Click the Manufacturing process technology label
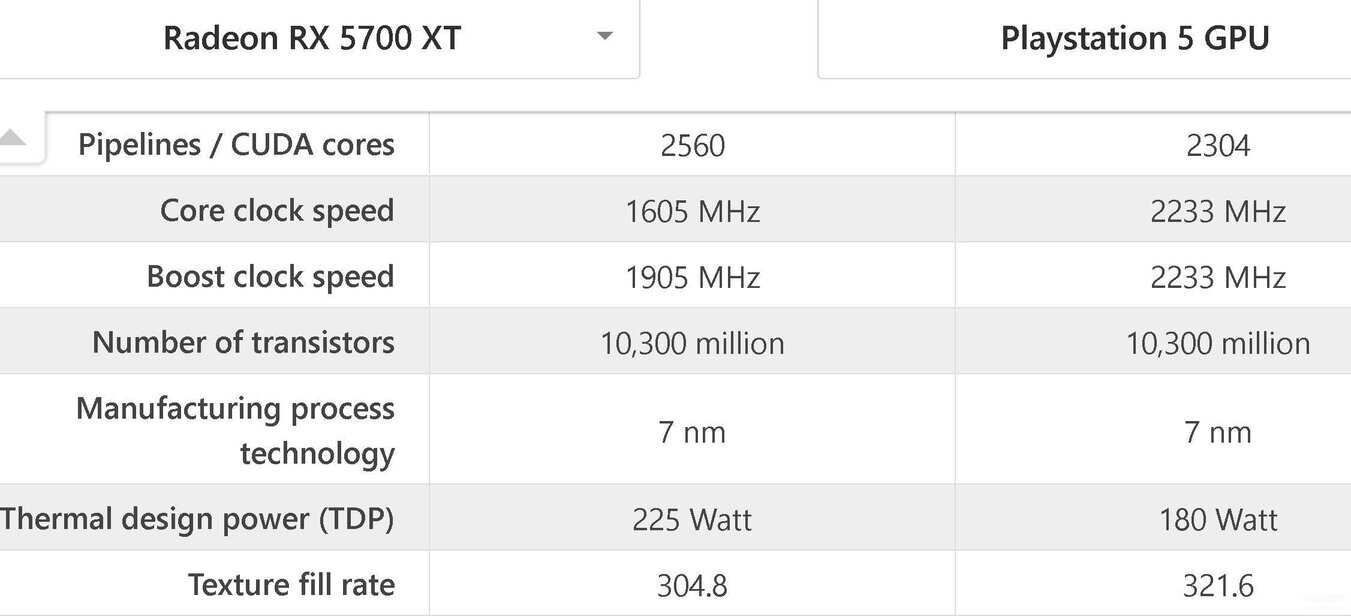 235,431
